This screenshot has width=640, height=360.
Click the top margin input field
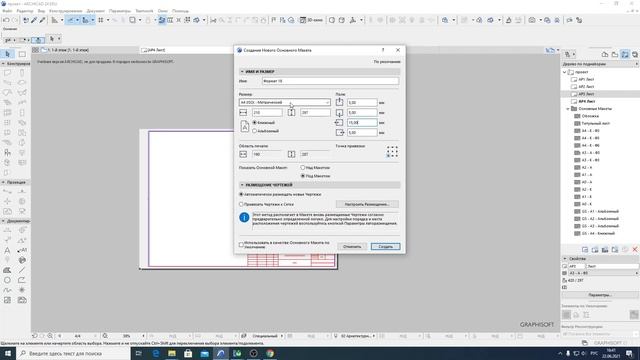pyautogui.click(x=362, y=102)
